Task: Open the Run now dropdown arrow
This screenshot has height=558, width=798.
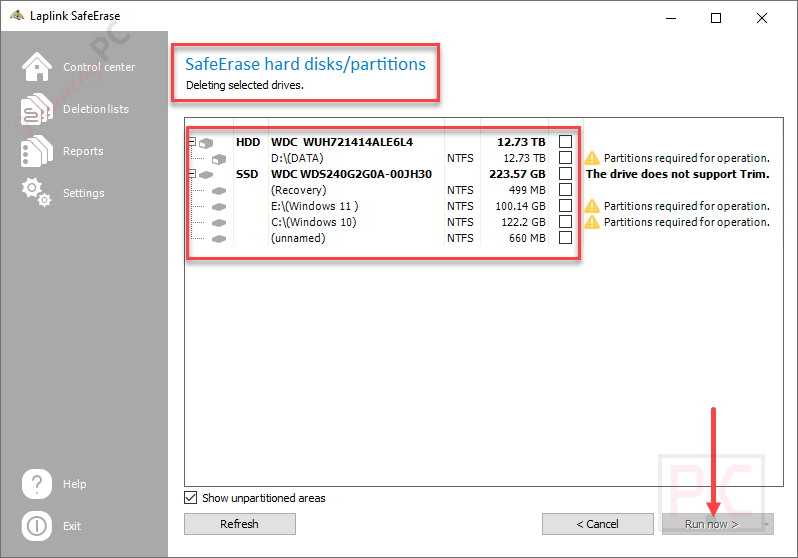Action: click(766, 524)
